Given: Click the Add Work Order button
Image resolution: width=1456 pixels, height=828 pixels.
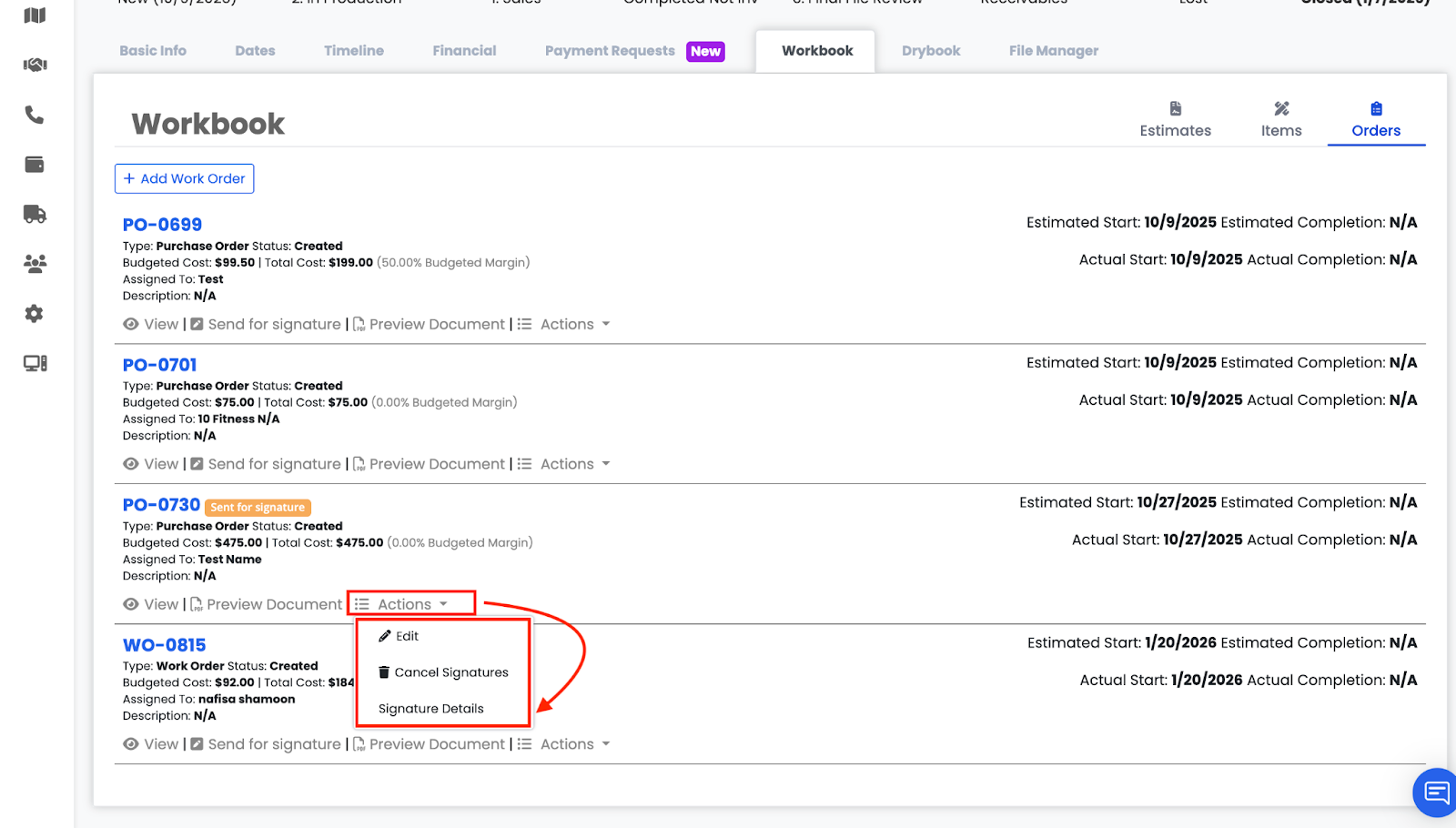Looking at the screenshot, I should (x=184, y=179).
